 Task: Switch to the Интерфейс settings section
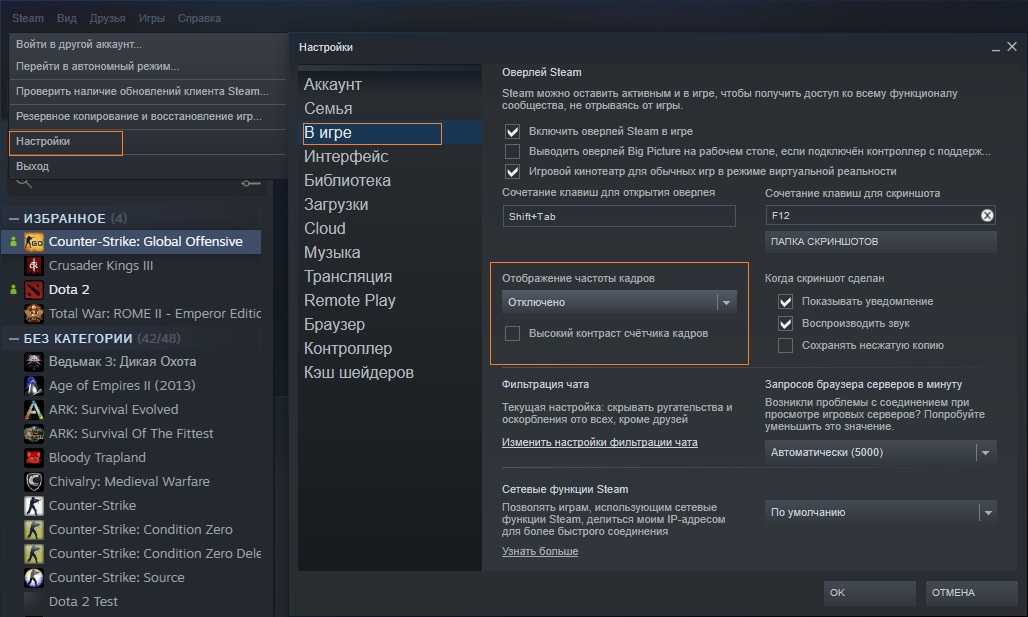346,157
